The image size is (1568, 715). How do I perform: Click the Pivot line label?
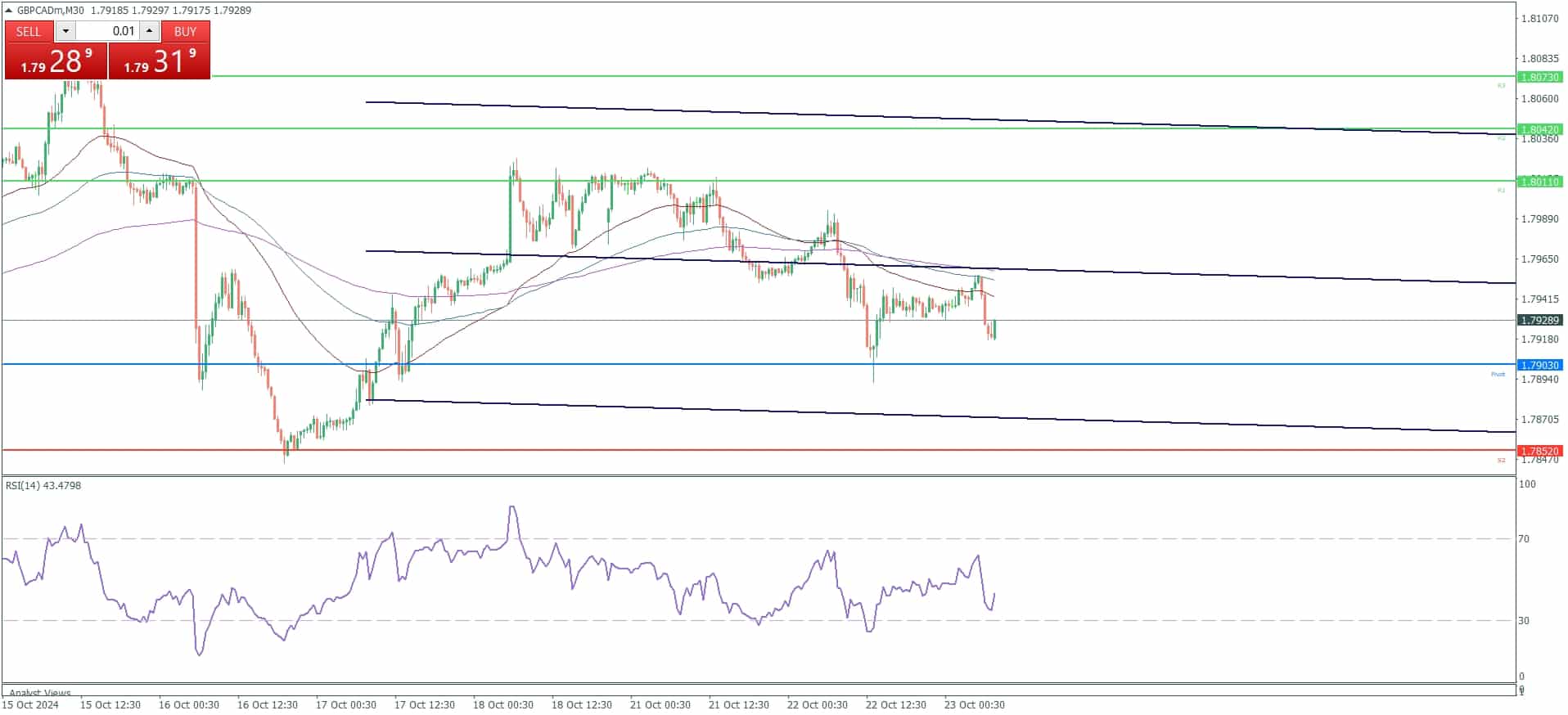pyautogui.click(x=1498, y=375)
